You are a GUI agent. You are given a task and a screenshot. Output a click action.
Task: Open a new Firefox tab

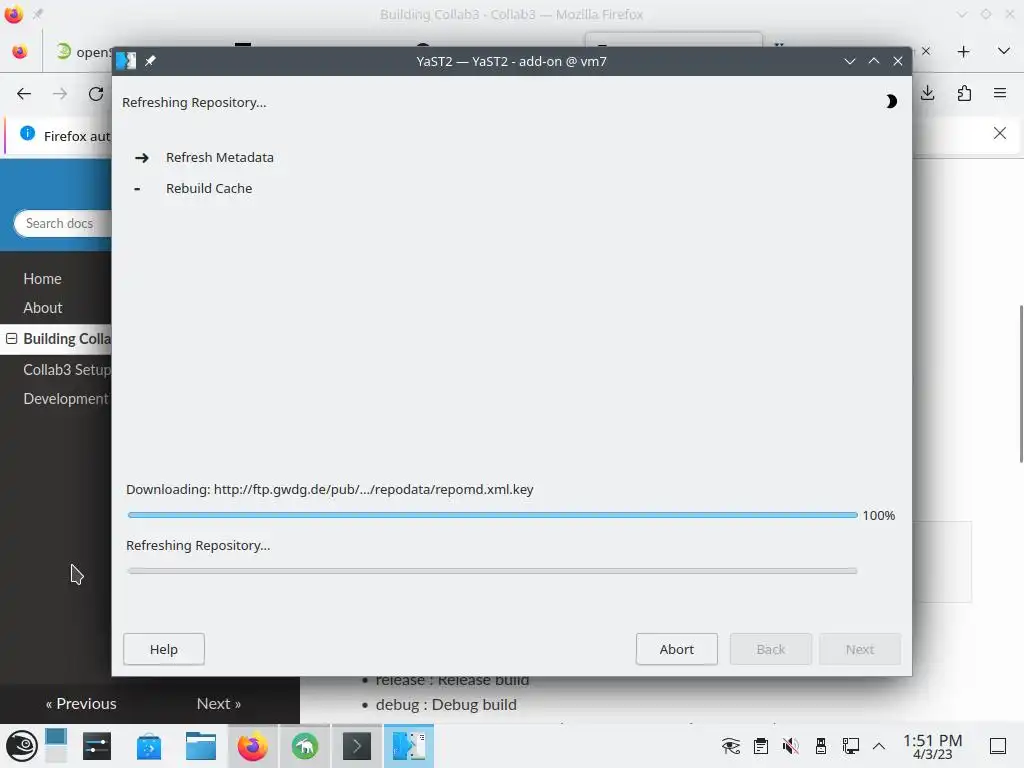(963, 52)
